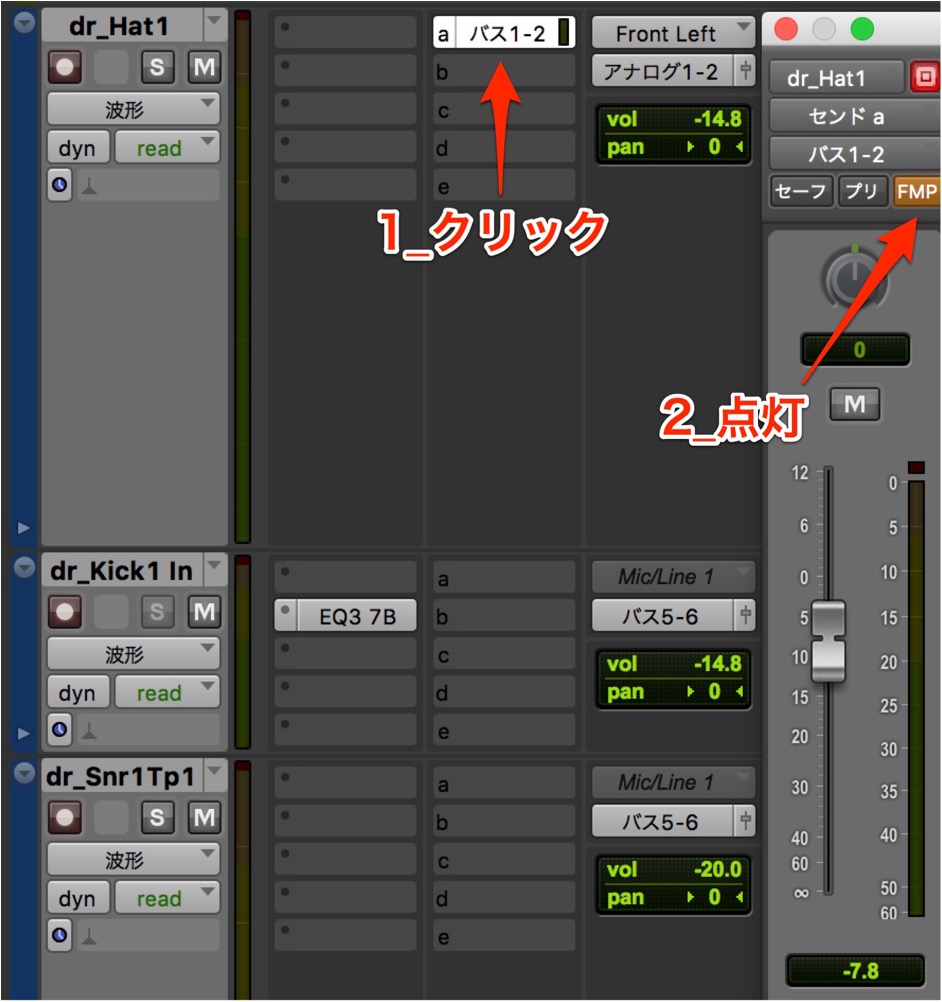Expand playlist triangle of dr_Kick1 In track

pos(23,733)
